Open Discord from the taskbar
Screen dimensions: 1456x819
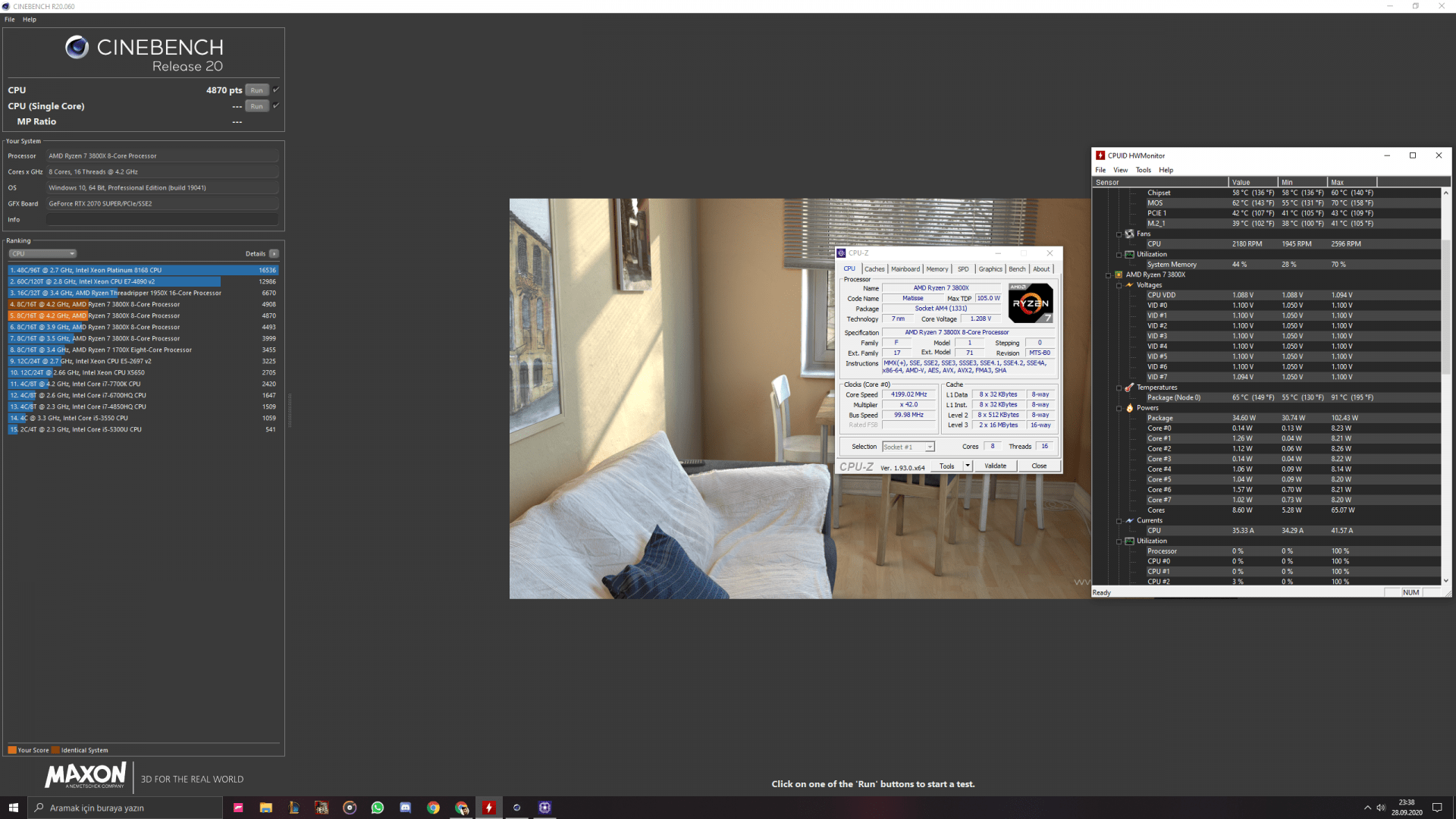405,808
